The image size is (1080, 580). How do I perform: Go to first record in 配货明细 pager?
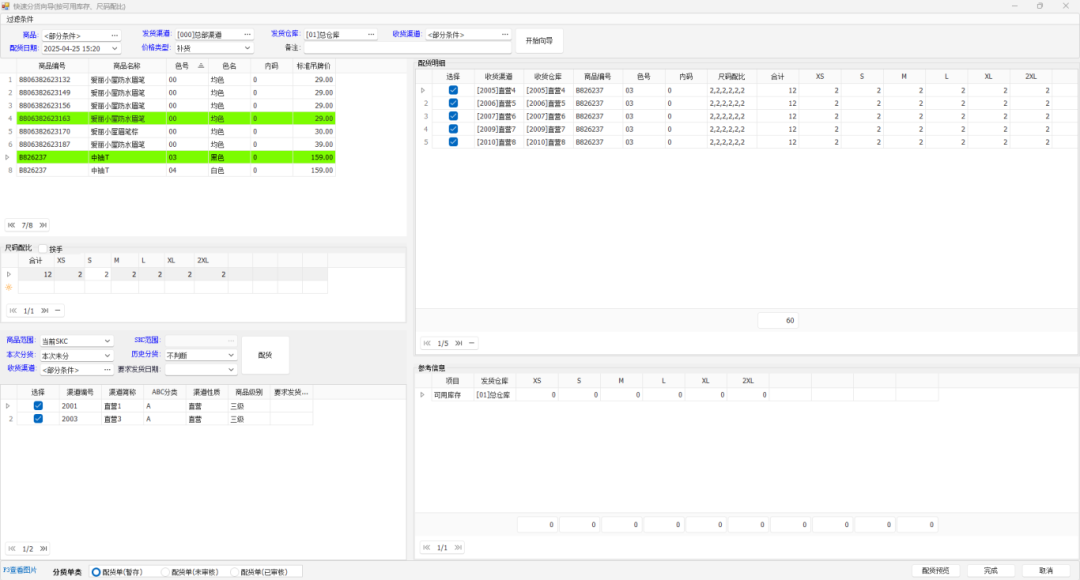click(x=427, y=343)
